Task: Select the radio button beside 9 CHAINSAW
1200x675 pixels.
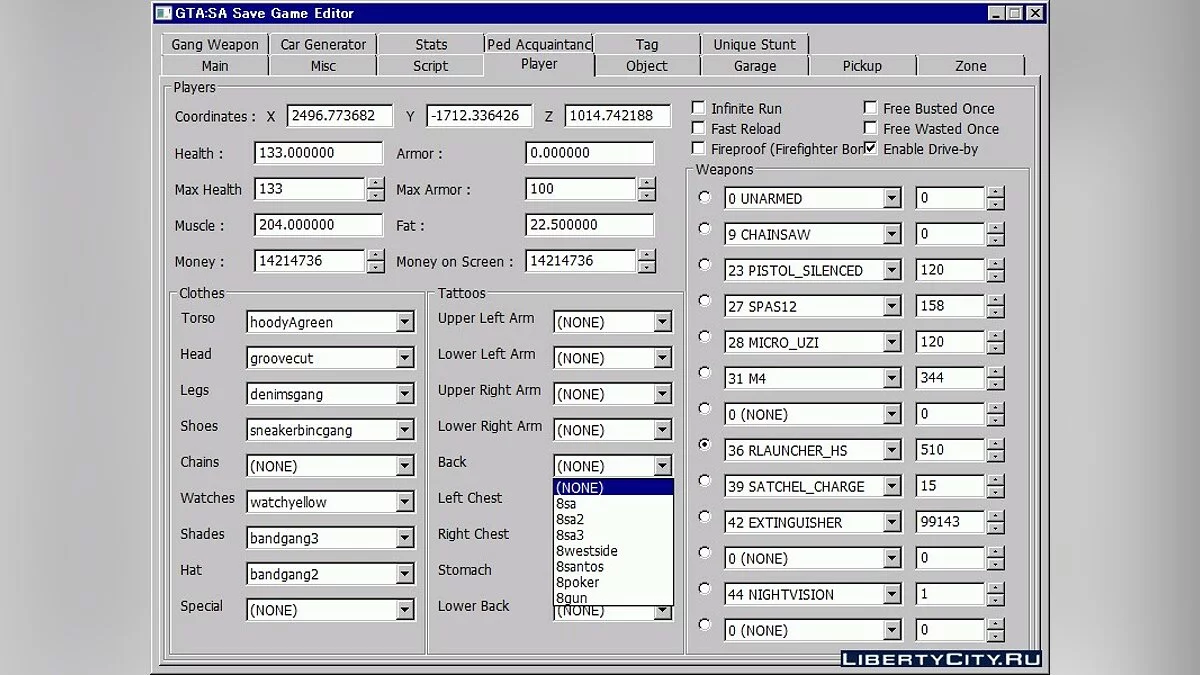Action: (705, 233)
